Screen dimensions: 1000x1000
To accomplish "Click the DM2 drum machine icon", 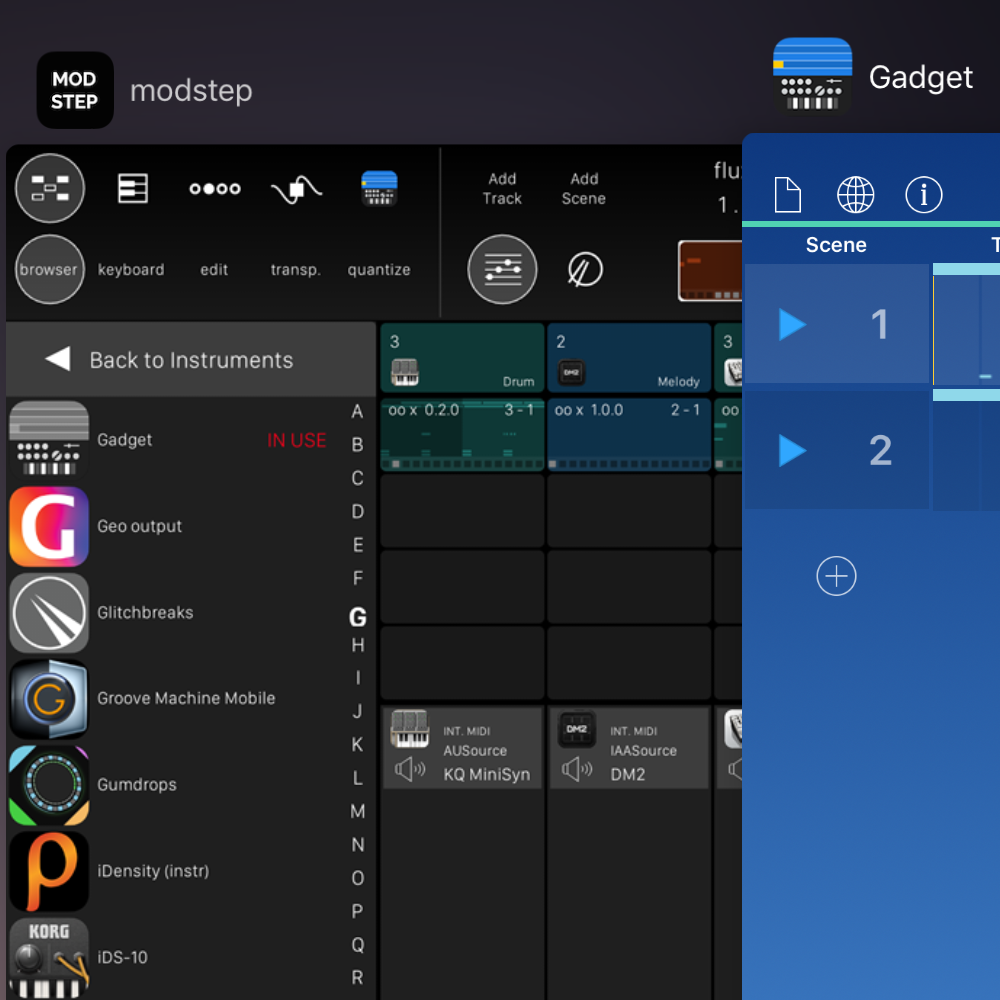I will click(x=577, y=729).
